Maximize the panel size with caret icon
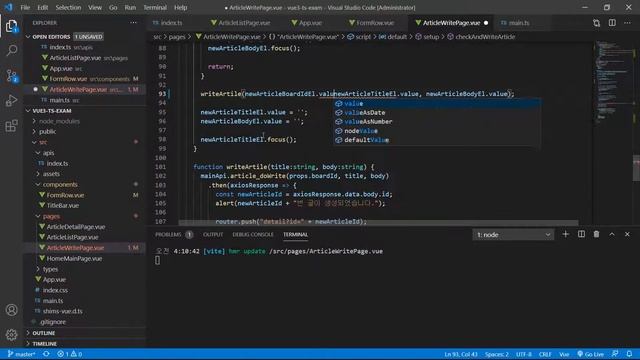 click(x=612, y=234)
